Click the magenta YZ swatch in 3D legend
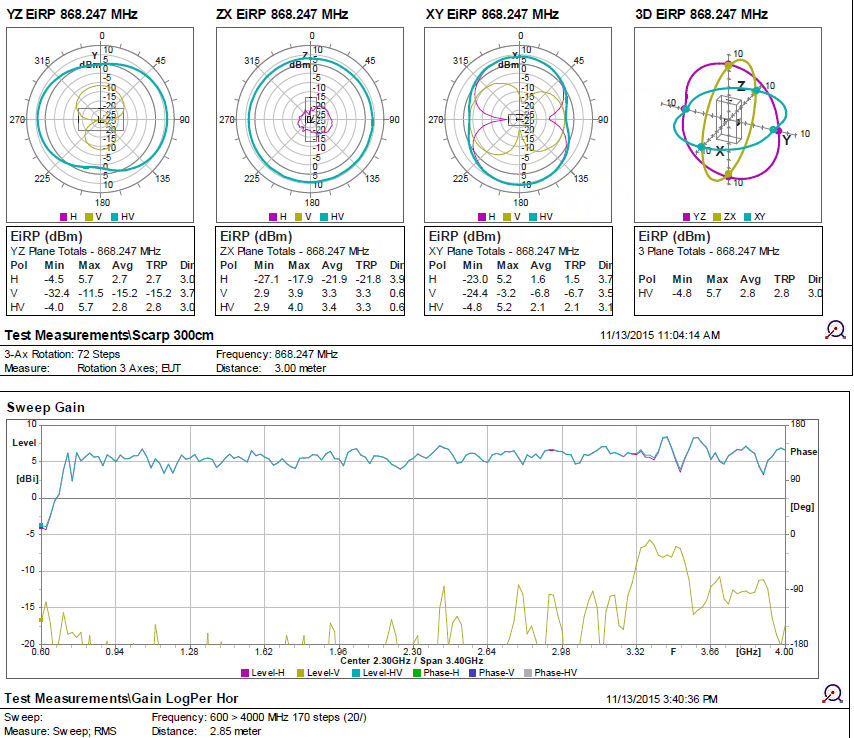The height and width of the screenshot is (738, 854). [687, 217]
